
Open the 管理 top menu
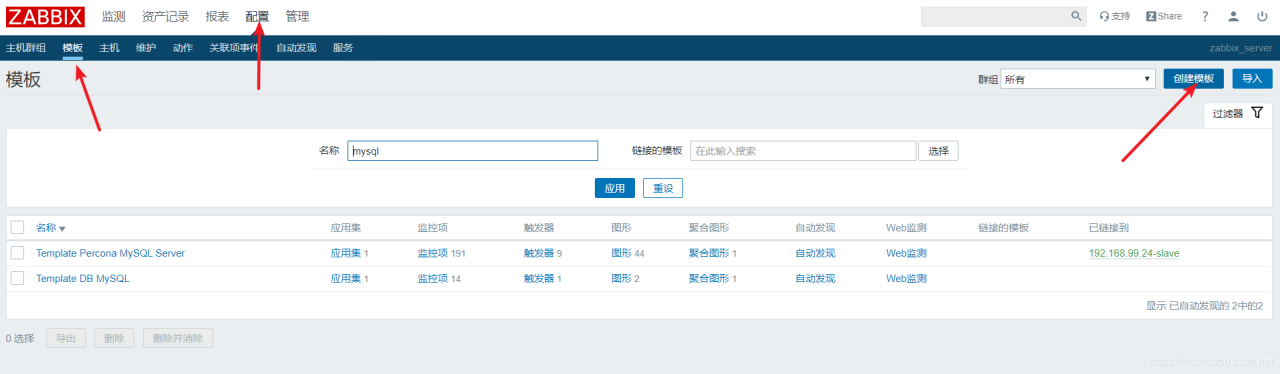297,17
